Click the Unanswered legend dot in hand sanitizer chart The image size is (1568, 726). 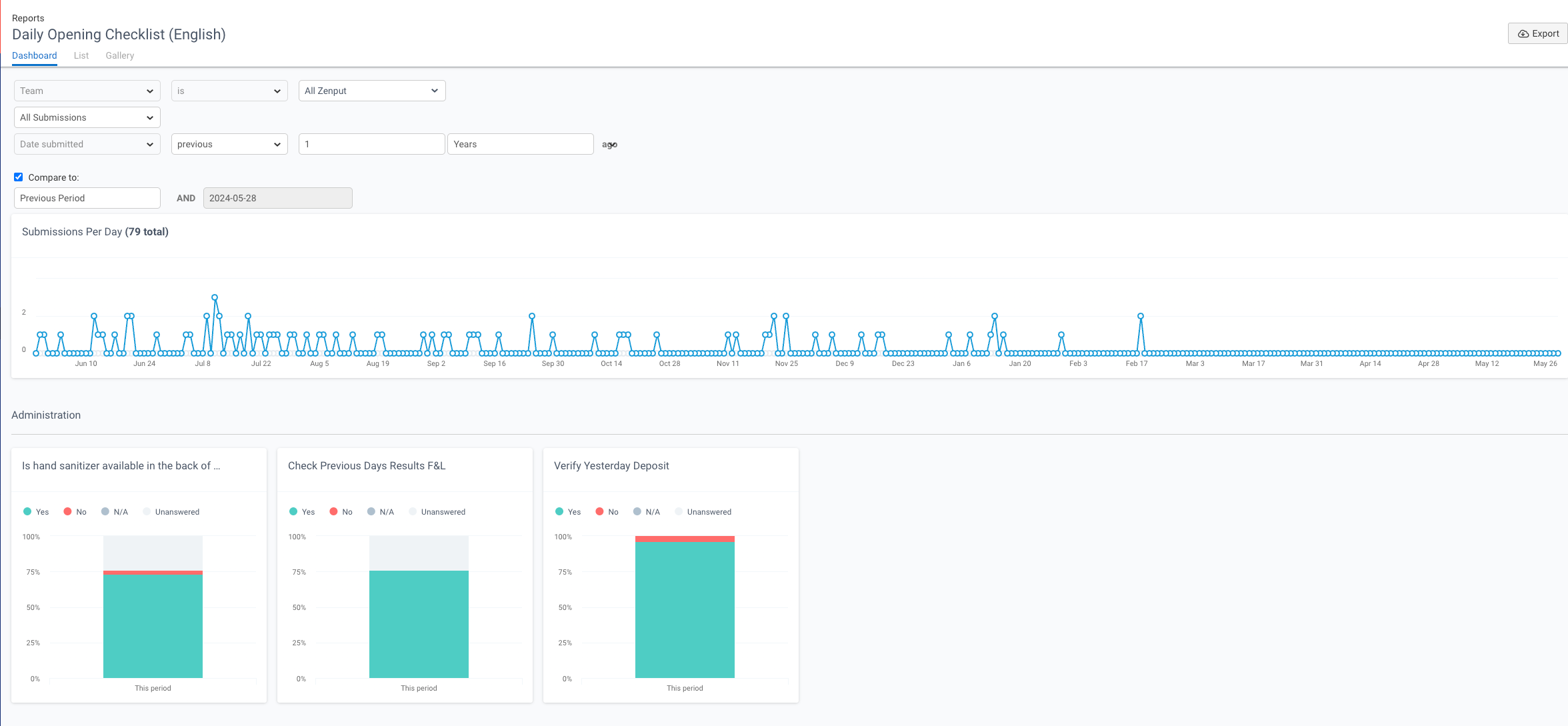pos(146,511)
